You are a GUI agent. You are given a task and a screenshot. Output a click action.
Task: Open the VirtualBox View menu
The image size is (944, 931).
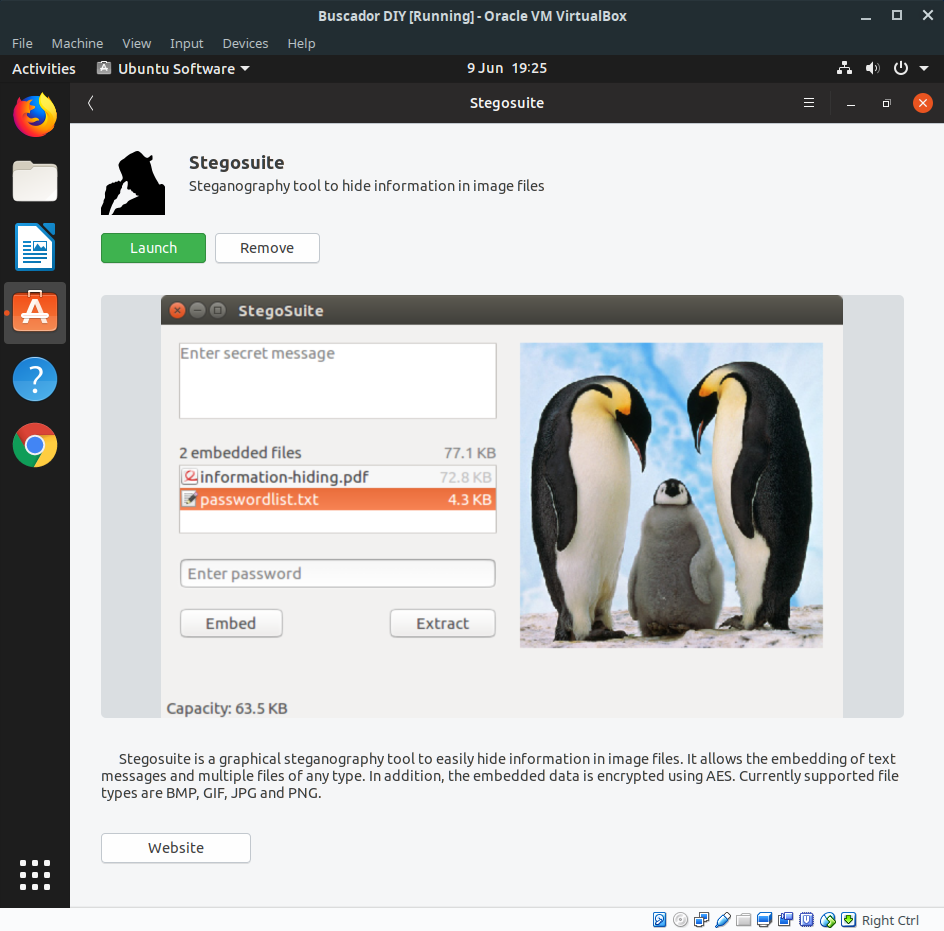[x=137, y=43]
